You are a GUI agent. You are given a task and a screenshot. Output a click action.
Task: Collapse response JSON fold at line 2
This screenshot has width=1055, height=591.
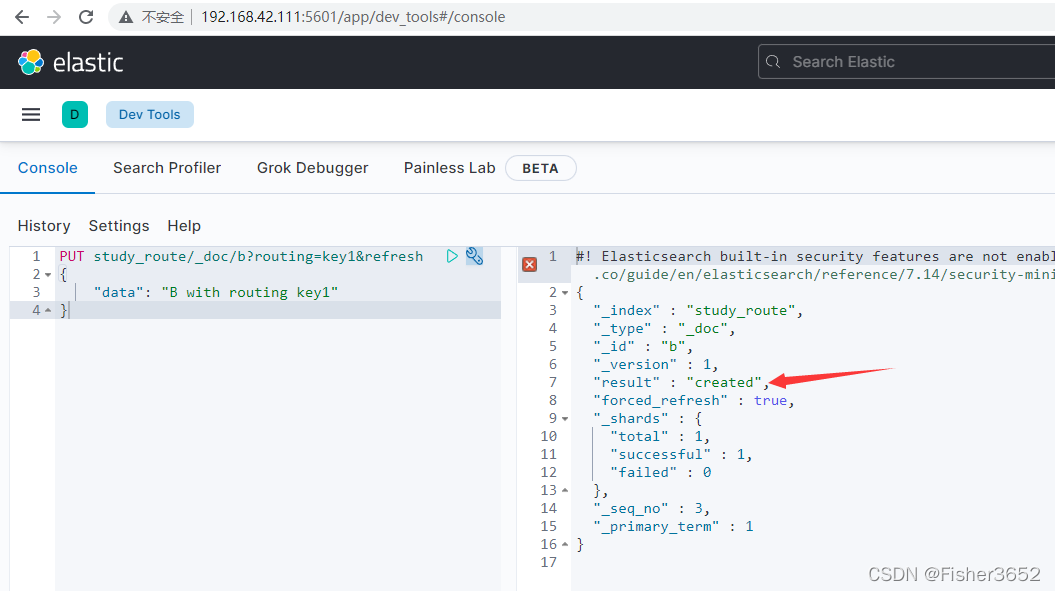(565, 293)
